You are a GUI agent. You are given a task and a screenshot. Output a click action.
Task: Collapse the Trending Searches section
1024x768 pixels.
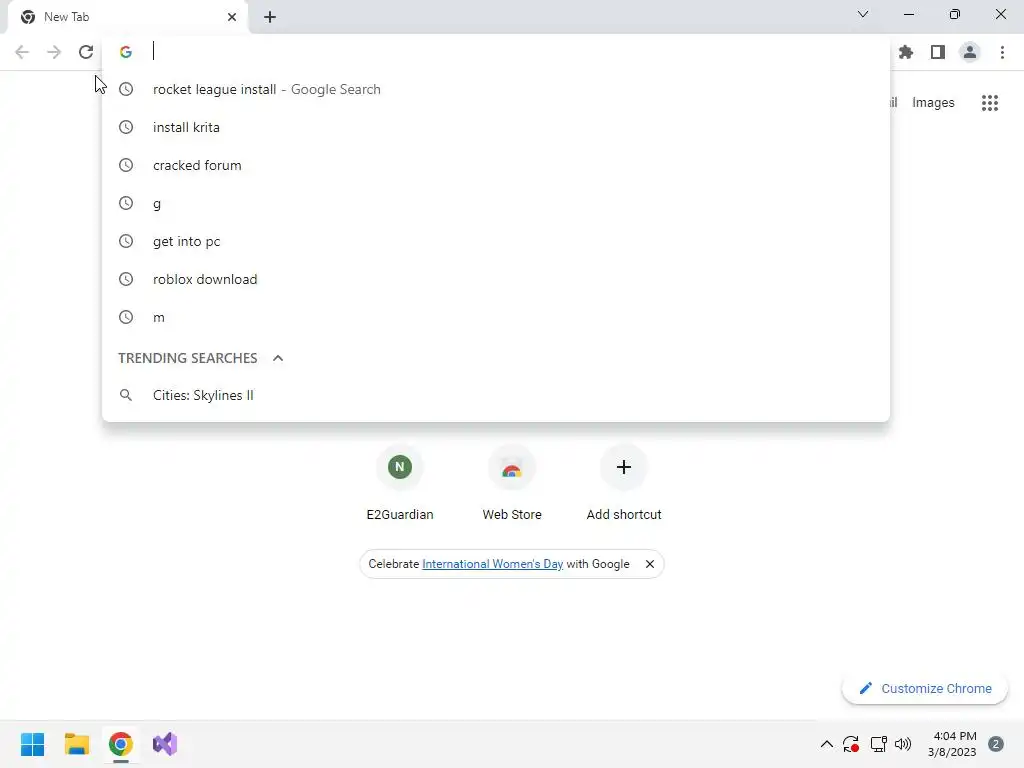[x=278, y=358]
